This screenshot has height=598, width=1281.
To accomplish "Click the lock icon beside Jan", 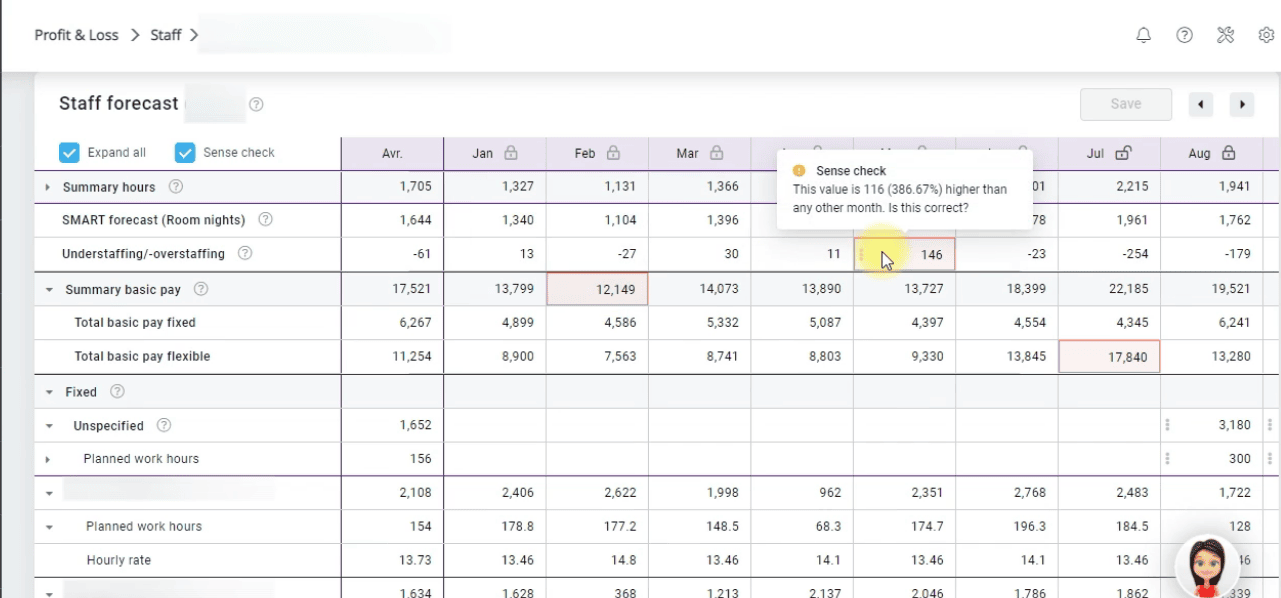I will [x=511, y=153].
